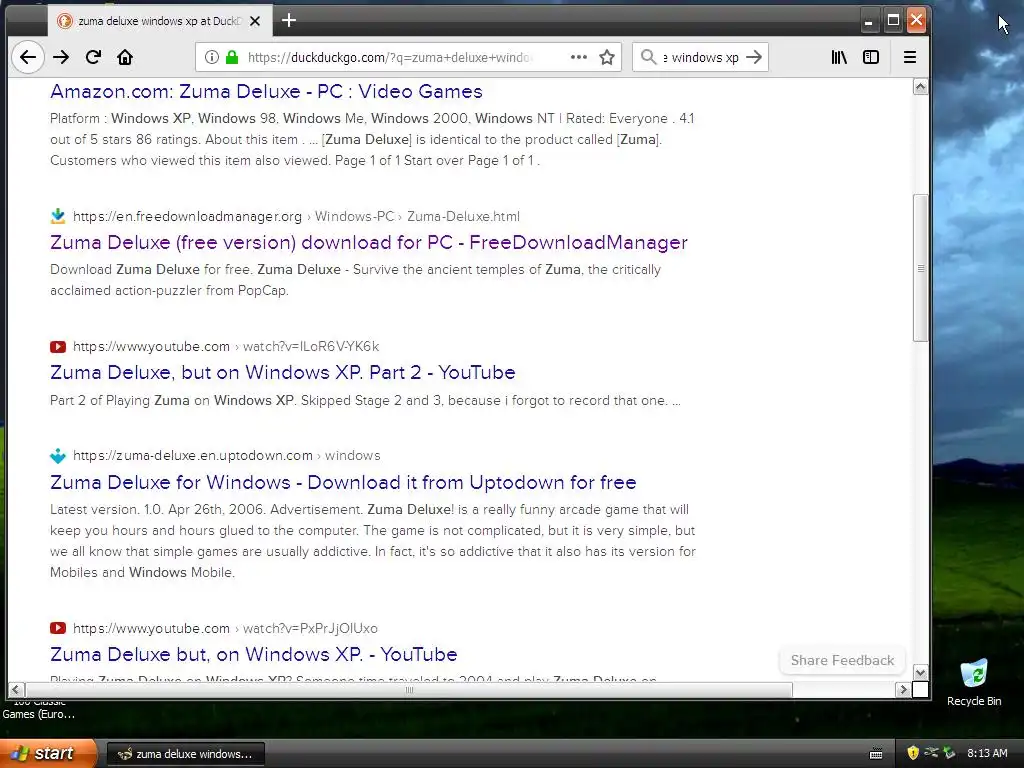
Task: Click the youtube.com watch?v=PxPrJjOlUxo URL
Action: point(225,628)
